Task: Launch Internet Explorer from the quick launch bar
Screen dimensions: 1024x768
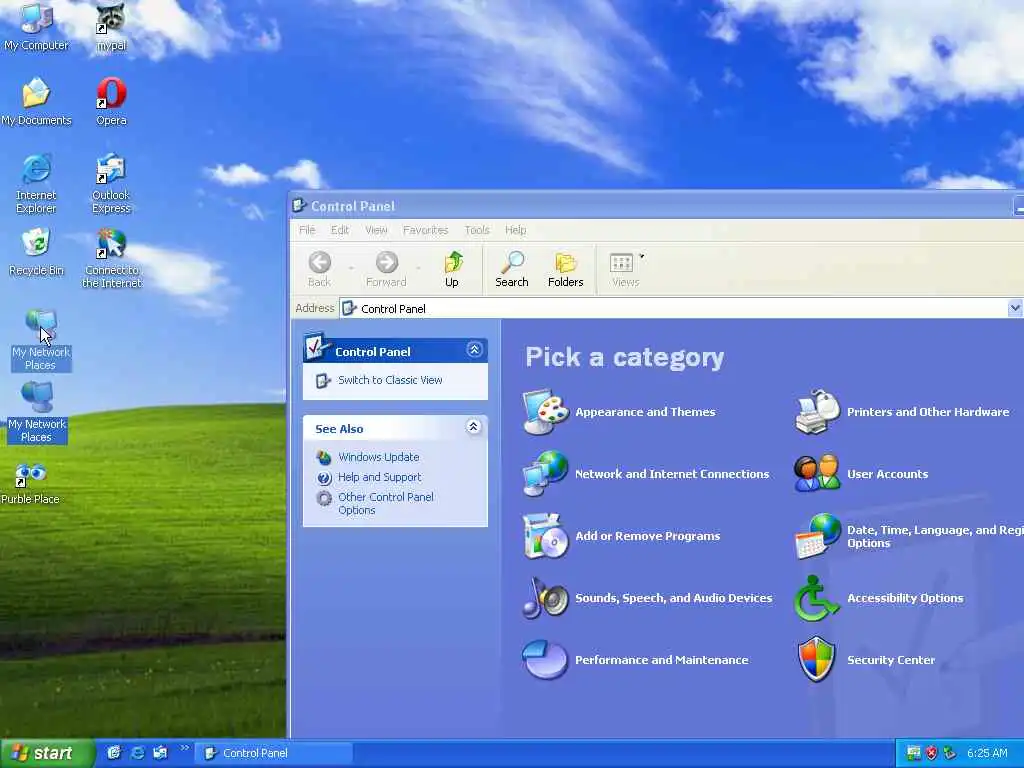Action: pyautogui.click(x=137, y=753)
